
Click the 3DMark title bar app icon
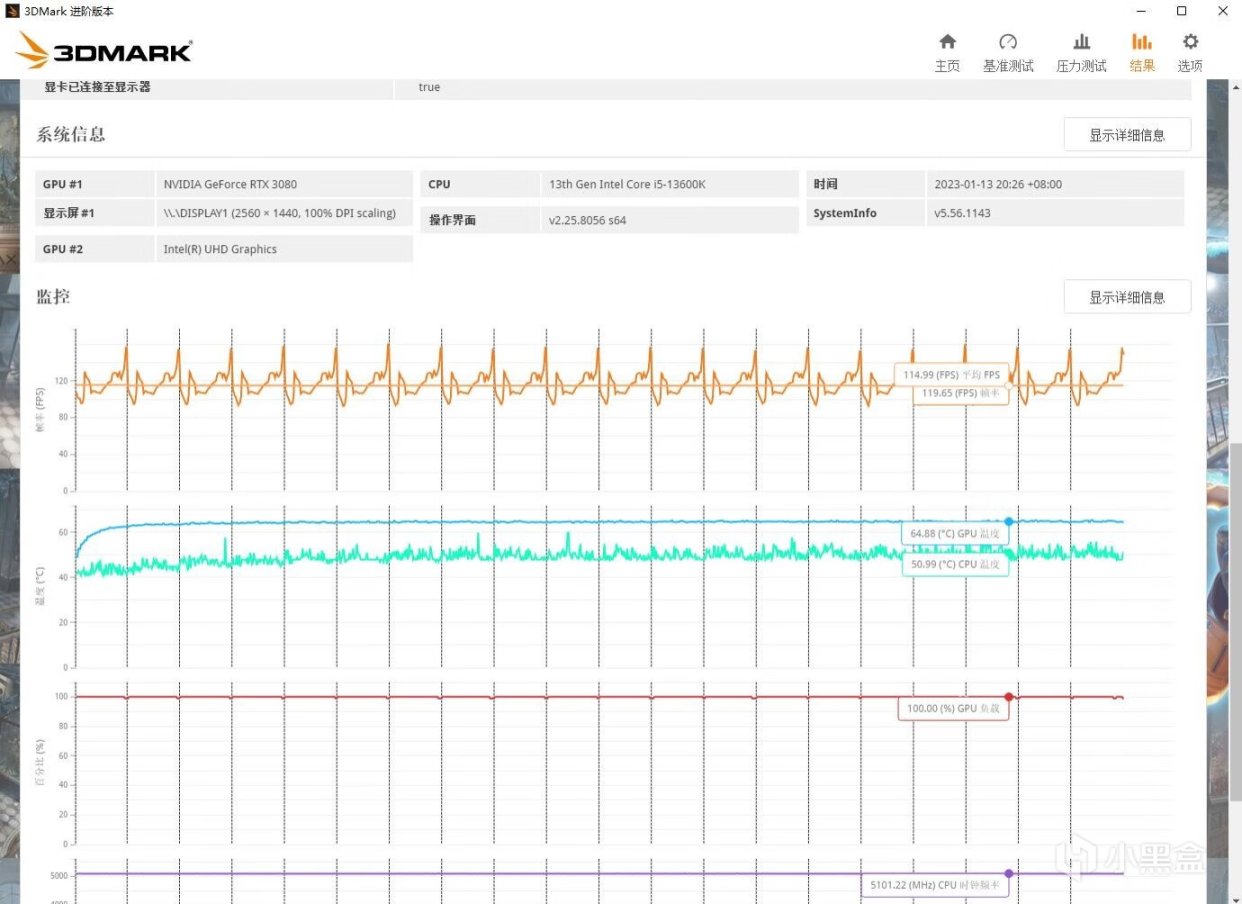point(11,11)
